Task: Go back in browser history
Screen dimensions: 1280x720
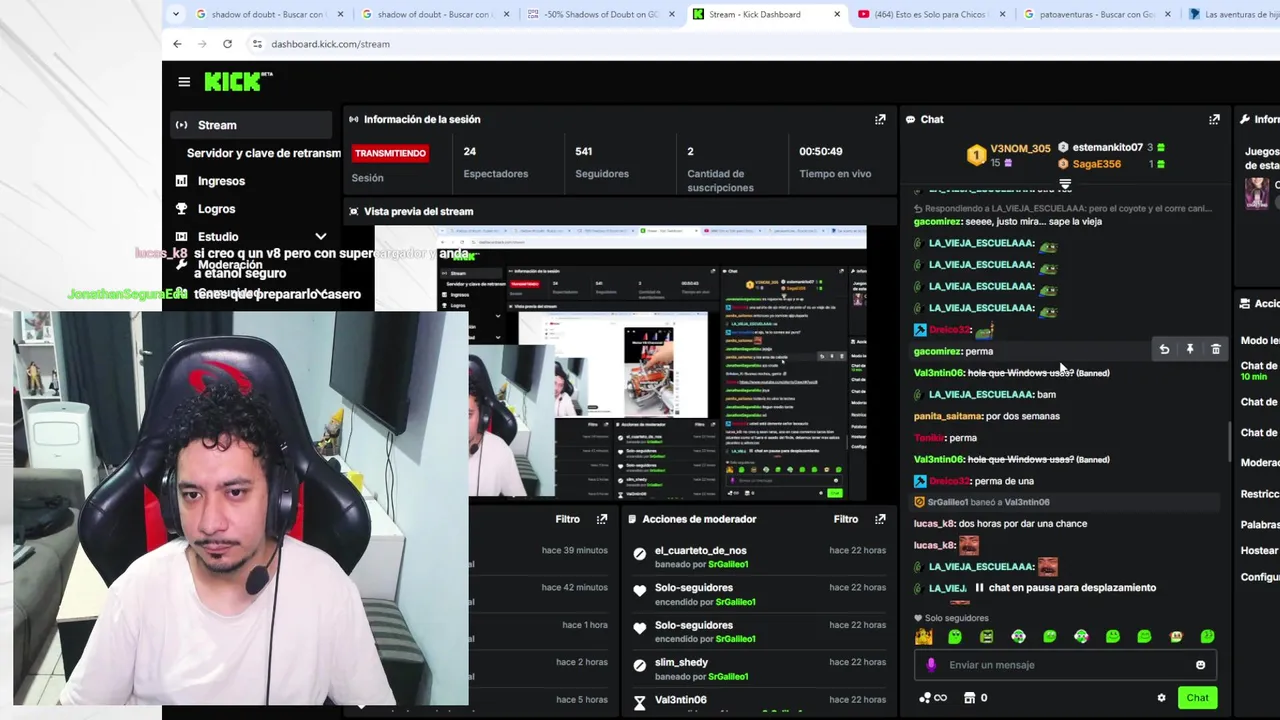Action: 177,44
